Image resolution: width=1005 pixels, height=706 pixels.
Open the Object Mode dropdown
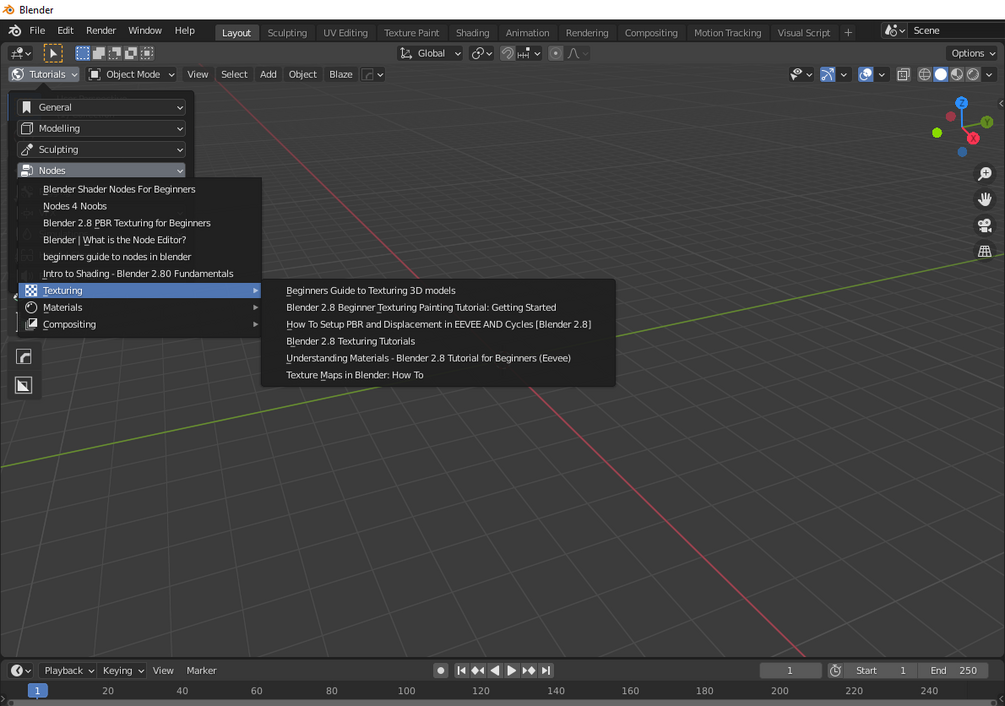pyautogui.click(x=131, y=74)
